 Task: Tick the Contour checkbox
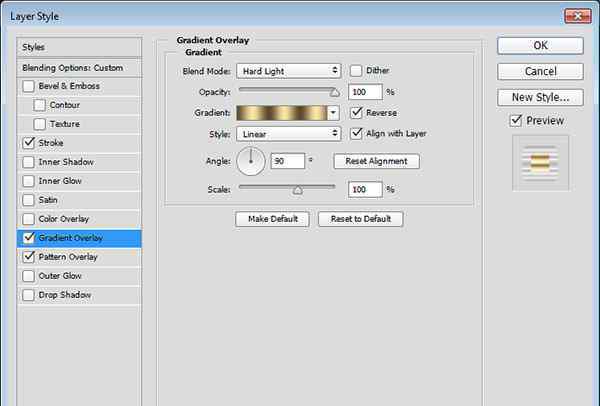[39, 105]
